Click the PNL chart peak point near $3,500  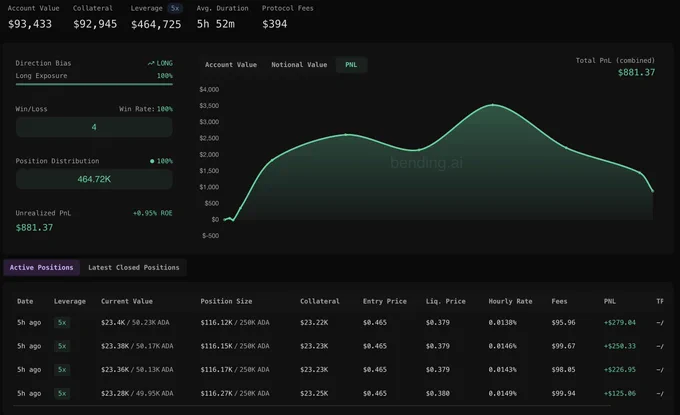493,105
